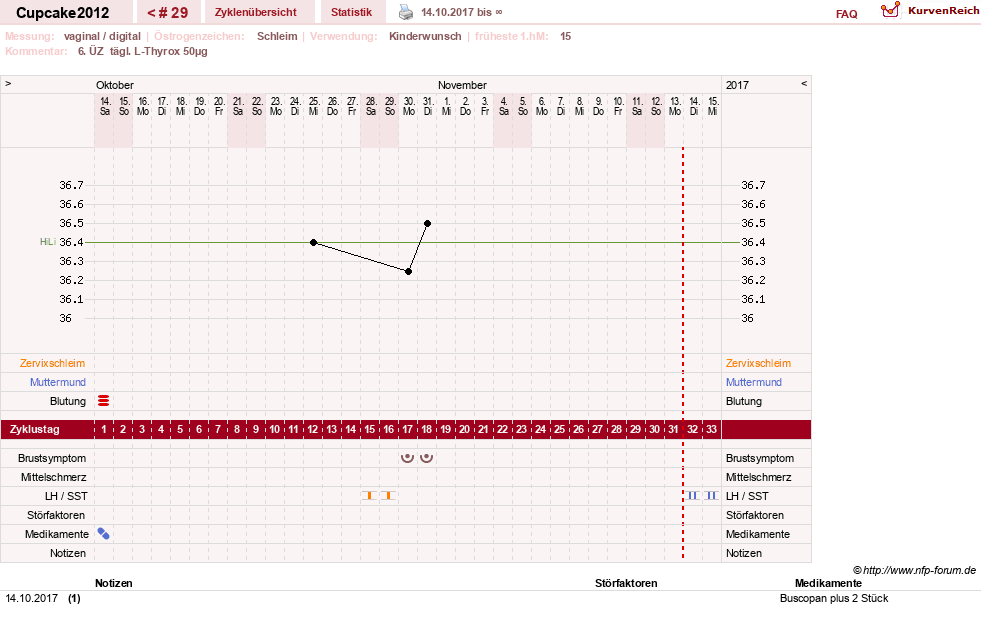Click cycle day 1 in Zyklustag row
Viewport: 981px width, 622px height.
[x=104, y=429]
